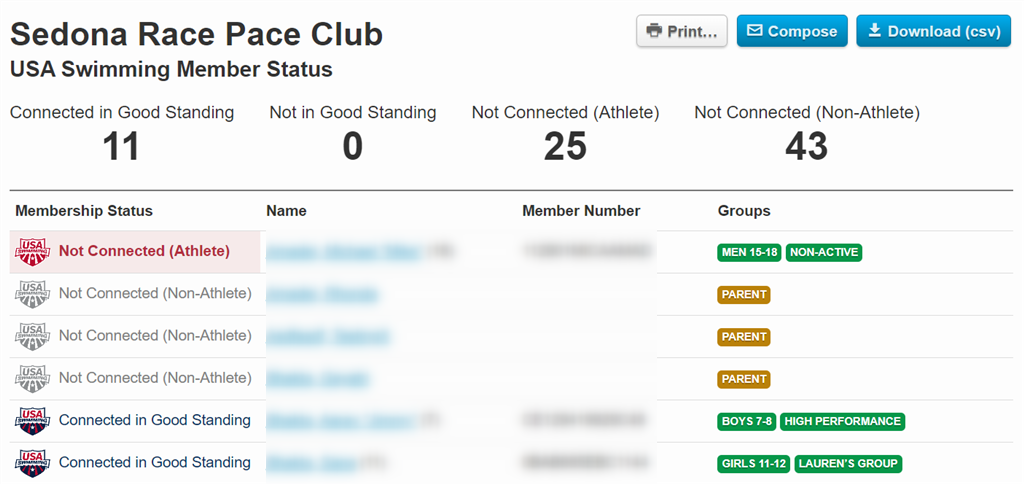Open Compose email button

coord(792,31)
